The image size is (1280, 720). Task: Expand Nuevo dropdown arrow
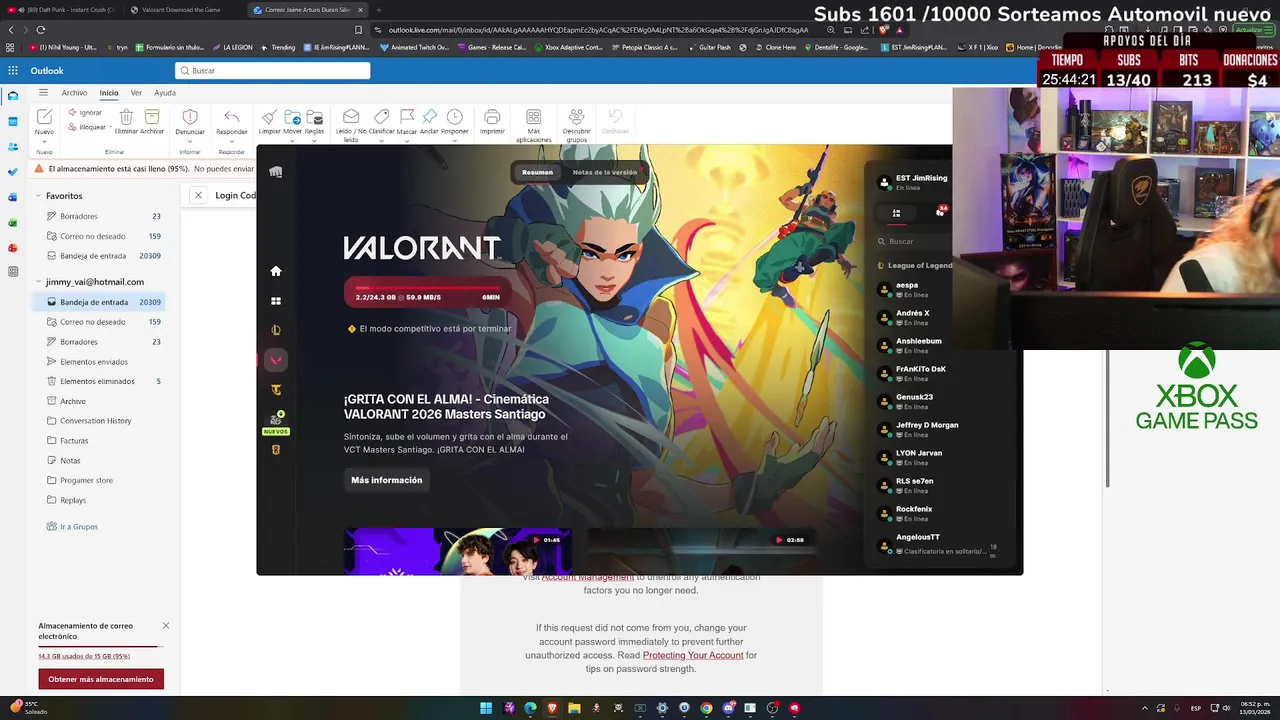tap(44, 140)
